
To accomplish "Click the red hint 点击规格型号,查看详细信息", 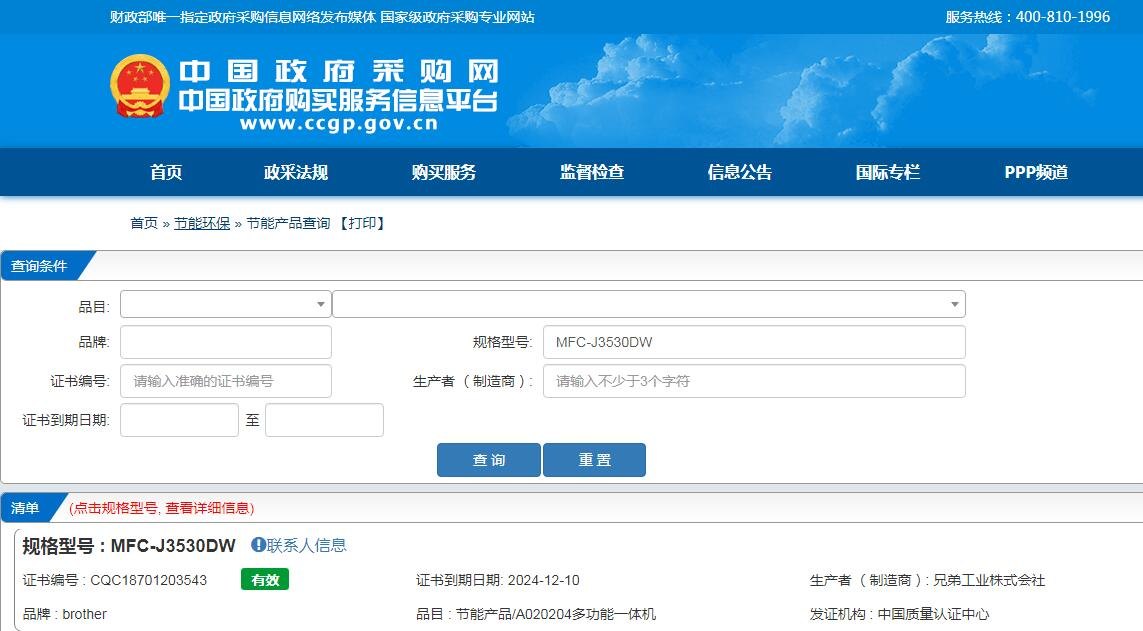I will pyautogui.click(x=162, y=508).
